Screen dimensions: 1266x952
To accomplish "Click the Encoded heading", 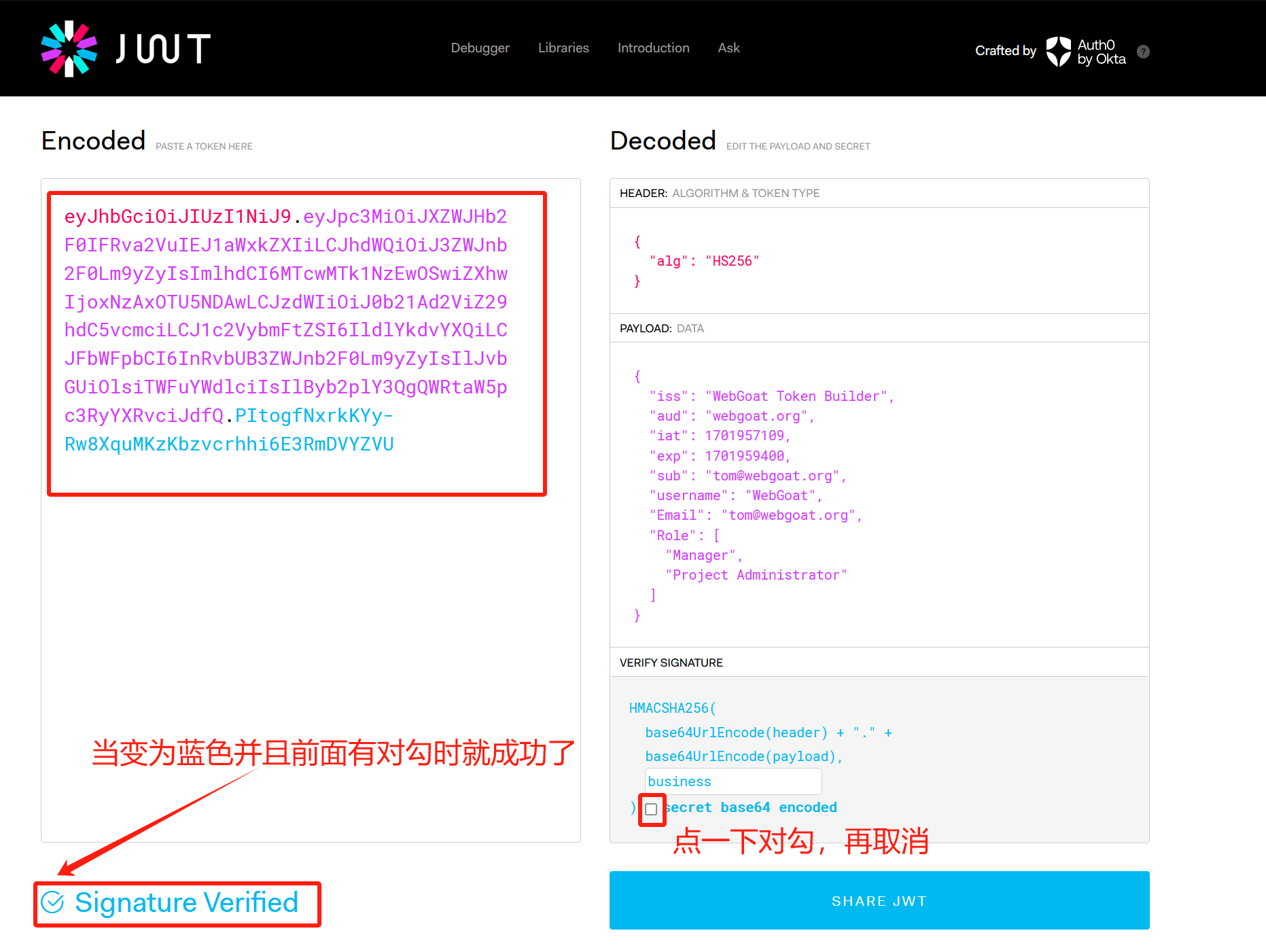I will (x=93, y=141).
